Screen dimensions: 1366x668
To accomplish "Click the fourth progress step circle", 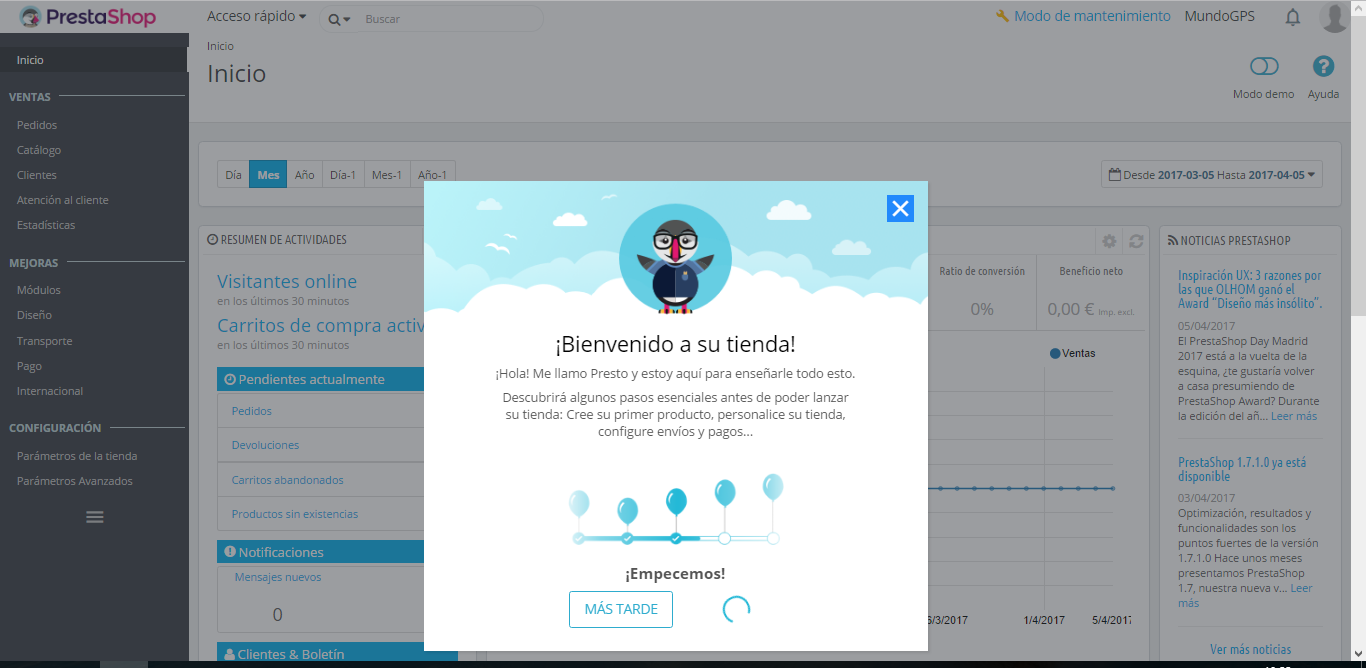I will coord(724,538).
